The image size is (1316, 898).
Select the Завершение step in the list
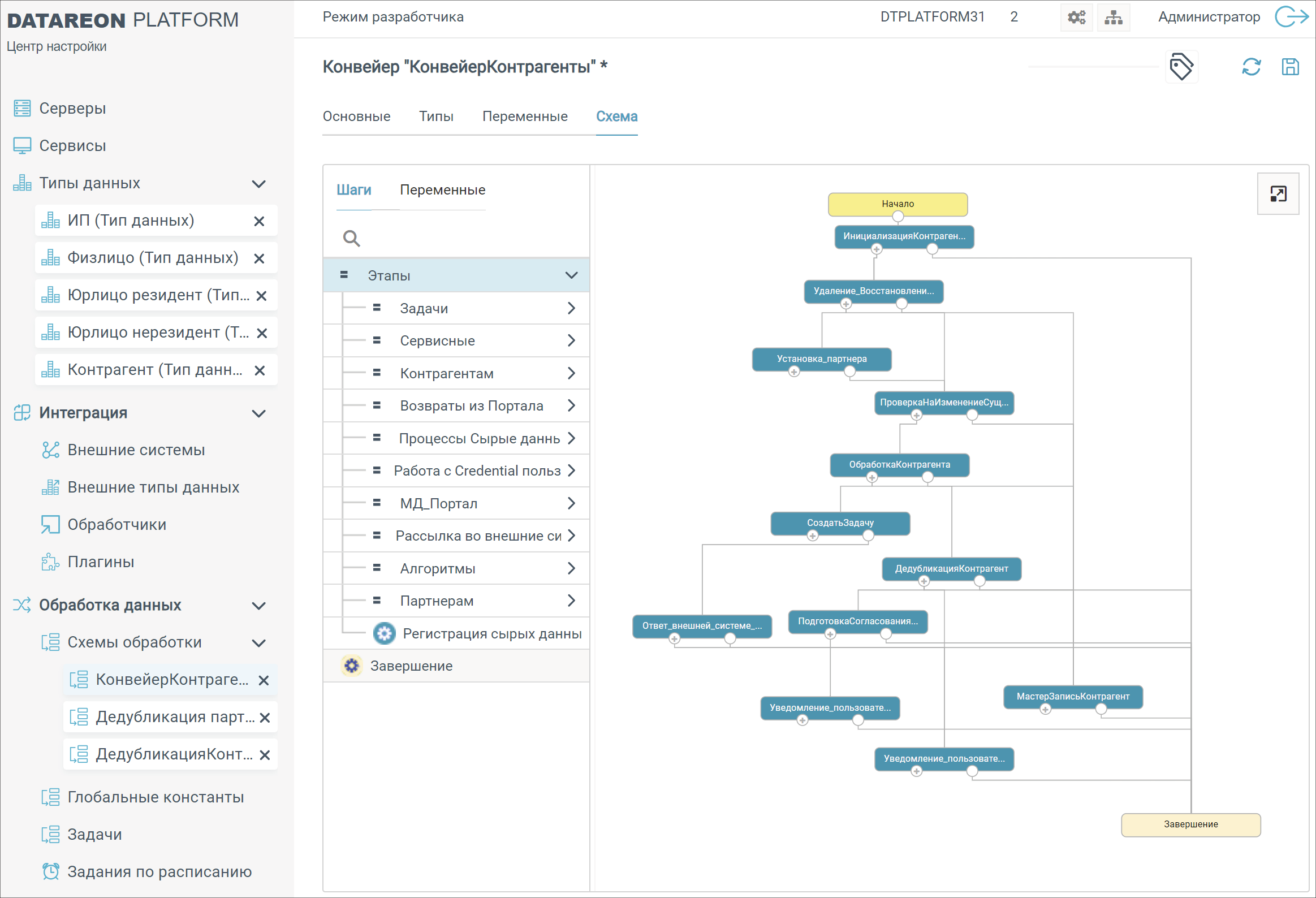(411, 666)
